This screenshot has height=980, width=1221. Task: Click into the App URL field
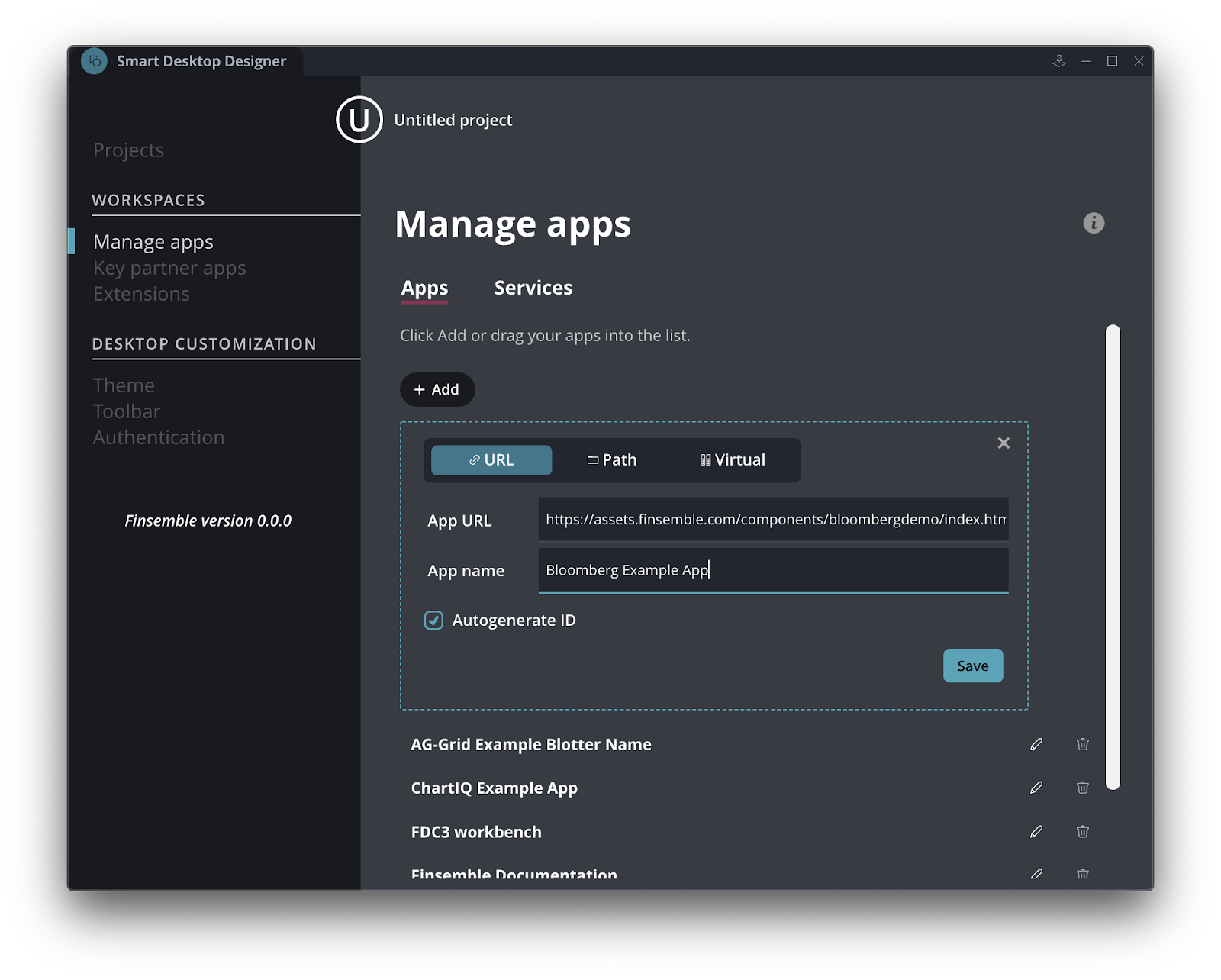point(773,519)
